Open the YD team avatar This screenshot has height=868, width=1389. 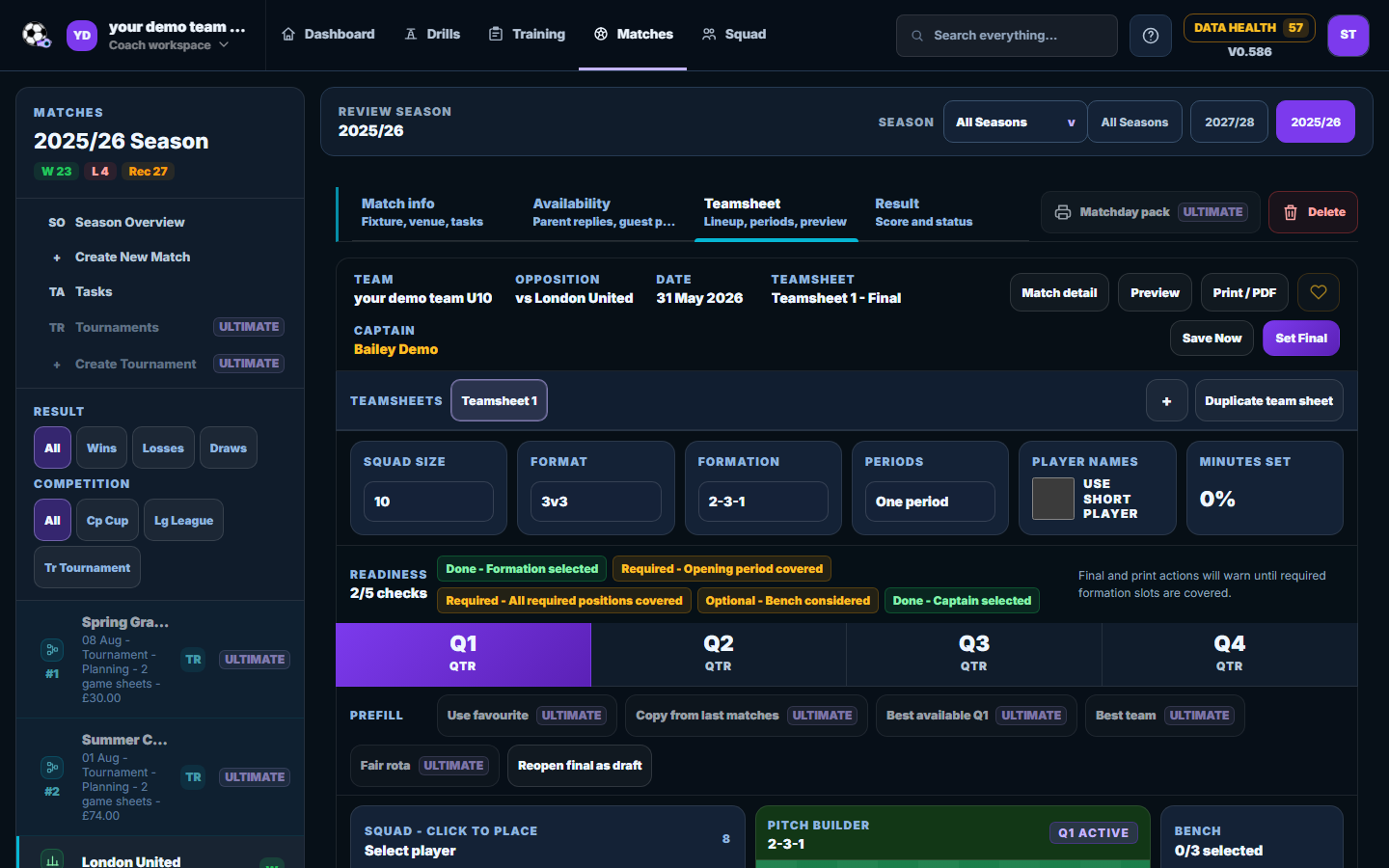(x=82, y=36)
